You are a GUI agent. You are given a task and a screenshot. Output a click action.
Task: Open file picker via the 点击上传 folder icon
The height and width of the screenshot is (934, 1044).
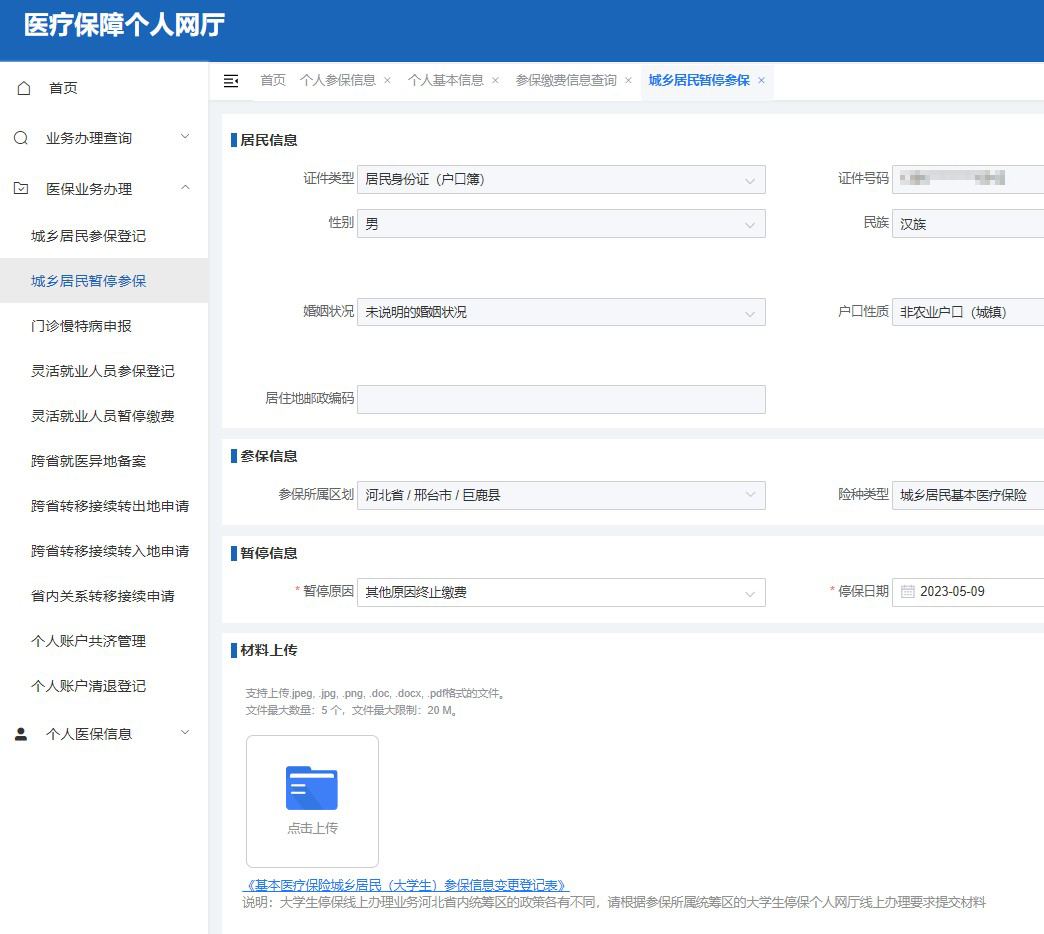[312, 789]
